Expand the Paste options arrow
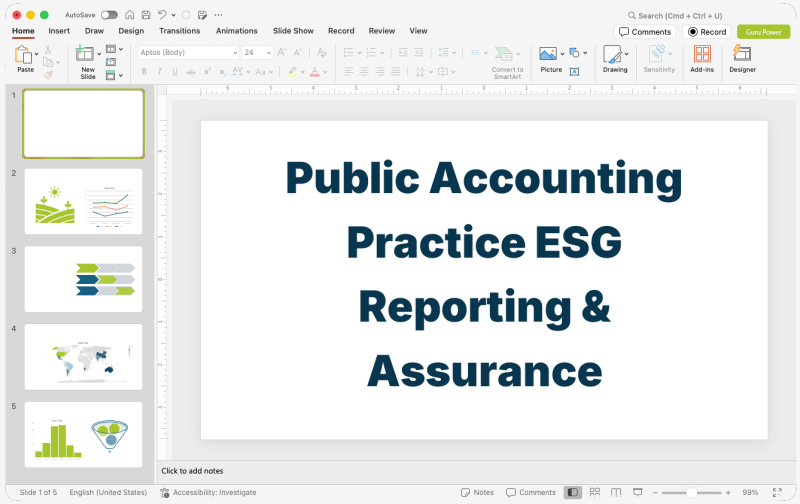Image resolution: width=800 pixels, height=504 pixels. pyautogui.click(x=37, y=54)
